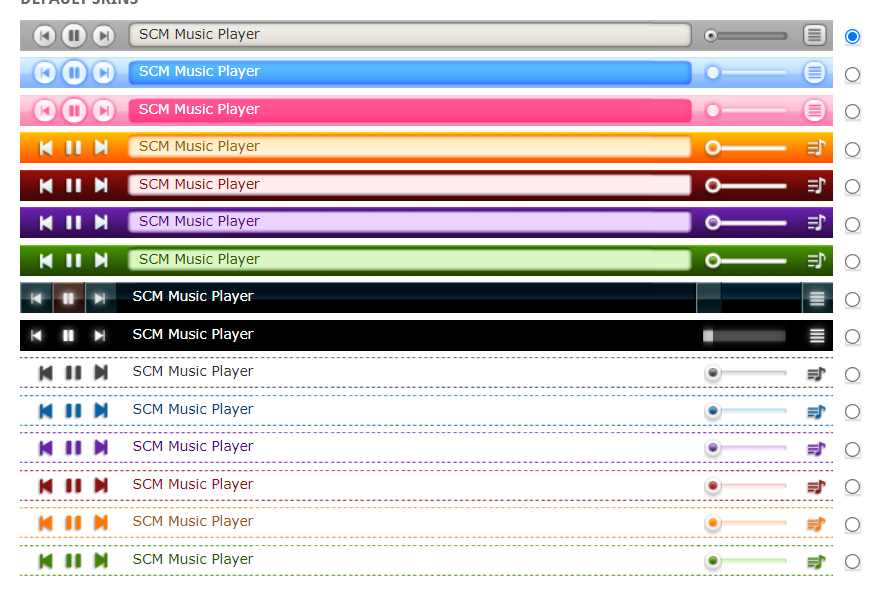This screenshot has width=880, height=593.
Task: Open the playlist on the pink skin player
Action: coord(814,110)
